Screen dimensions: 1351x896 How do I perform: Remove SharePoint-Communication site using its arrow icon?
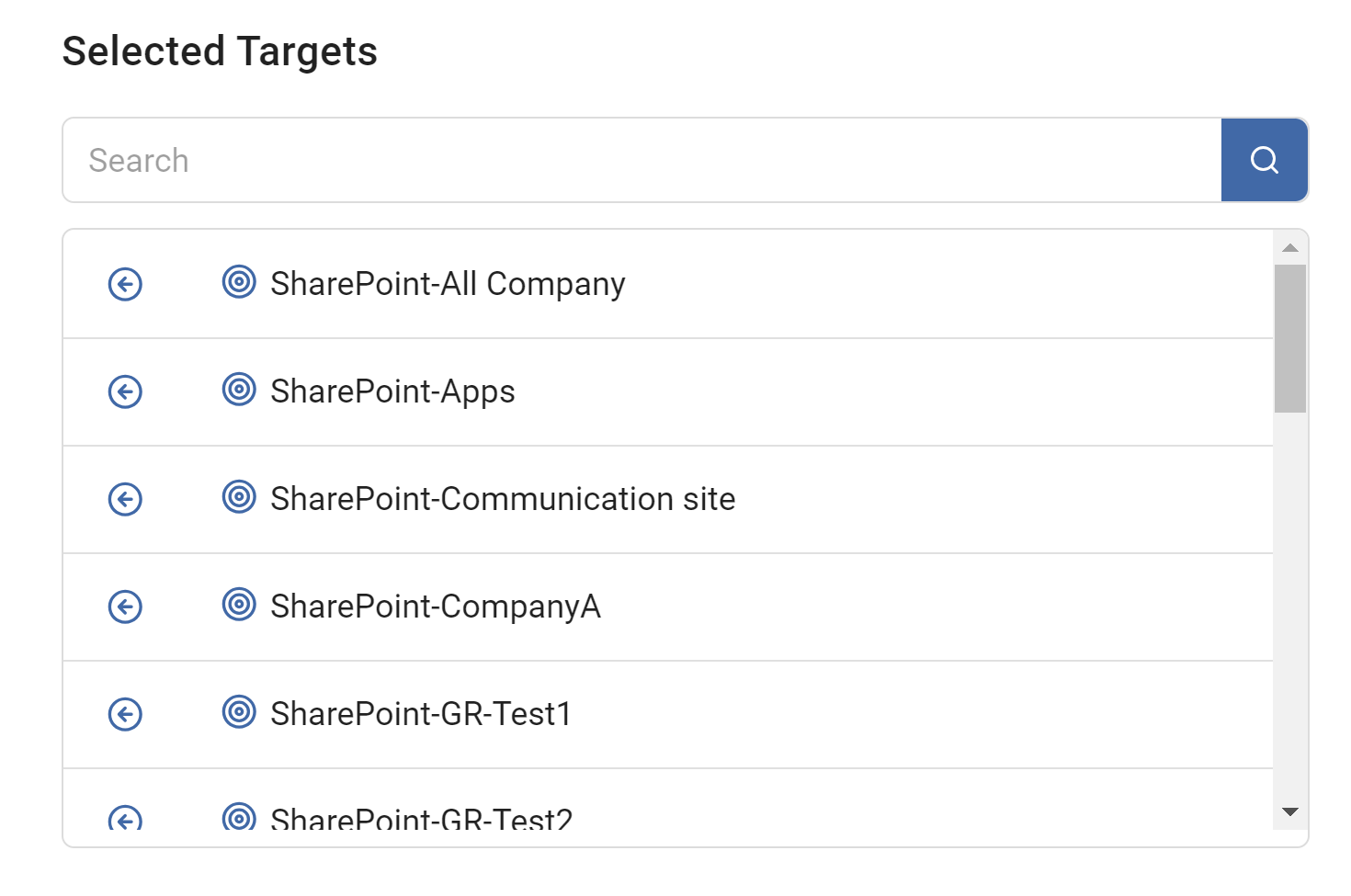click(125, 499)
